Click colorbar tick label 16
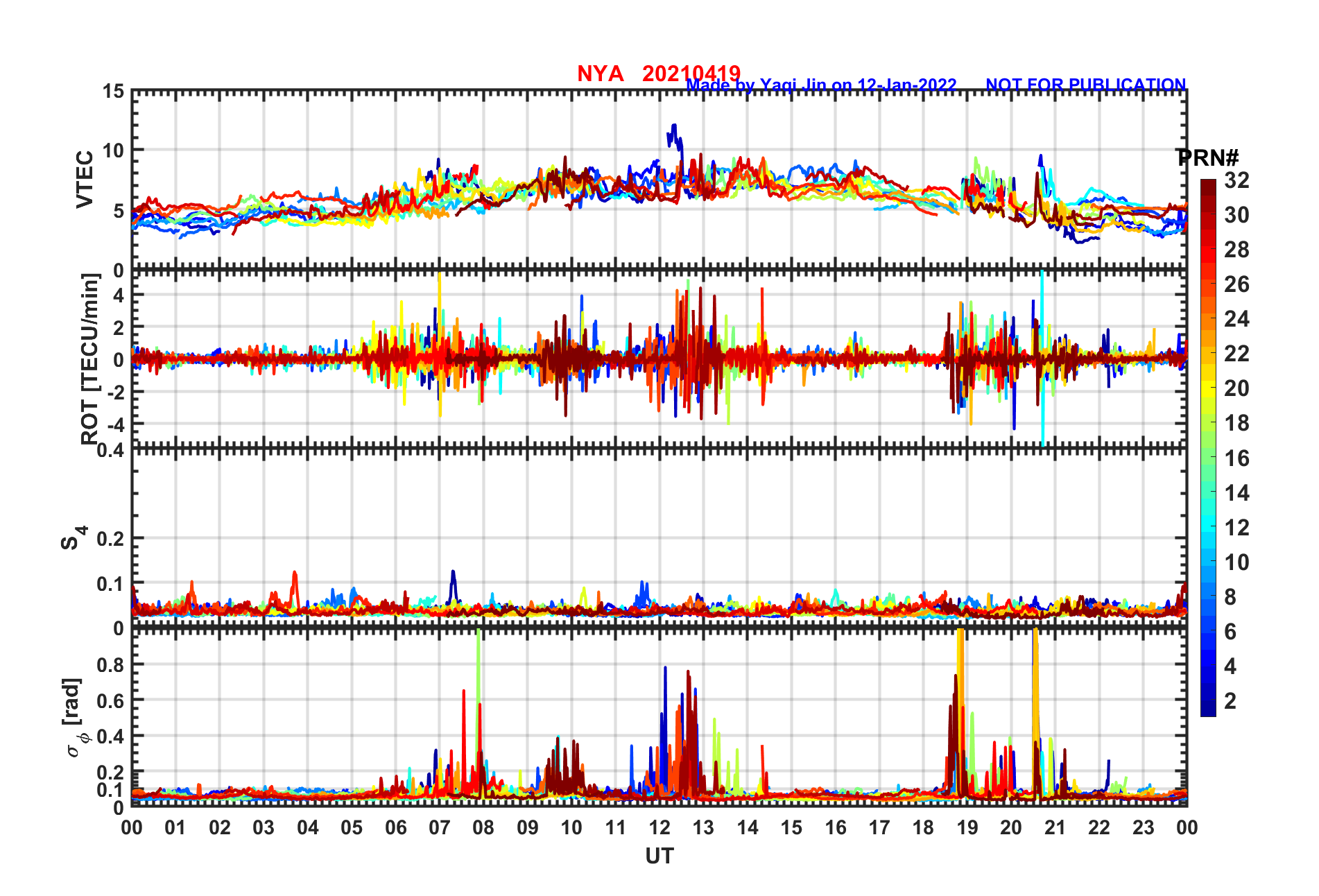Screen dimensions: 1319x896 tap(1236, 458)
